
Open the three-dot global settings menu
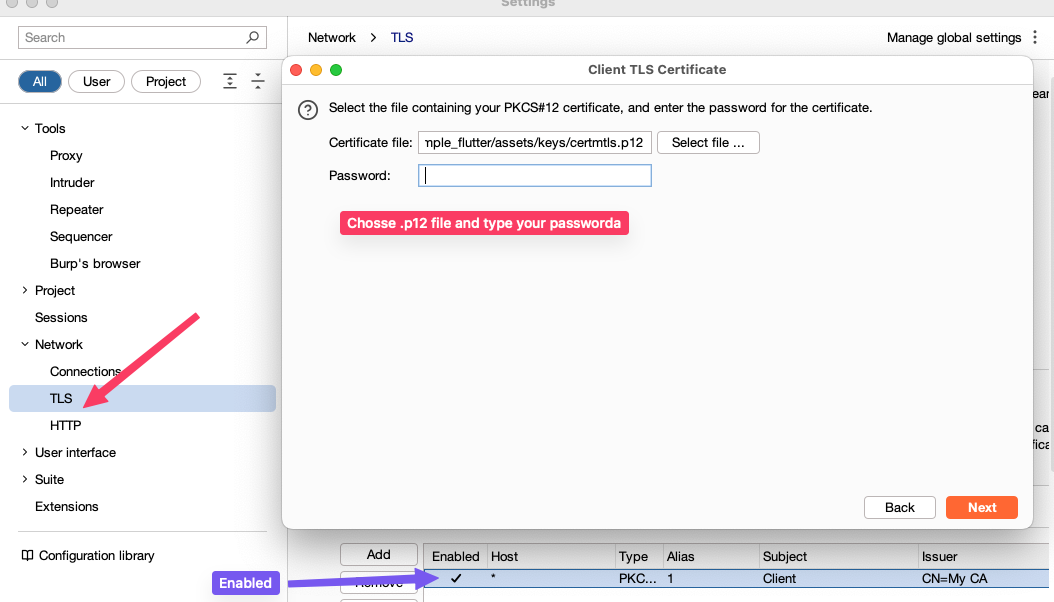pyautogui.click(x=1034, y=38)
